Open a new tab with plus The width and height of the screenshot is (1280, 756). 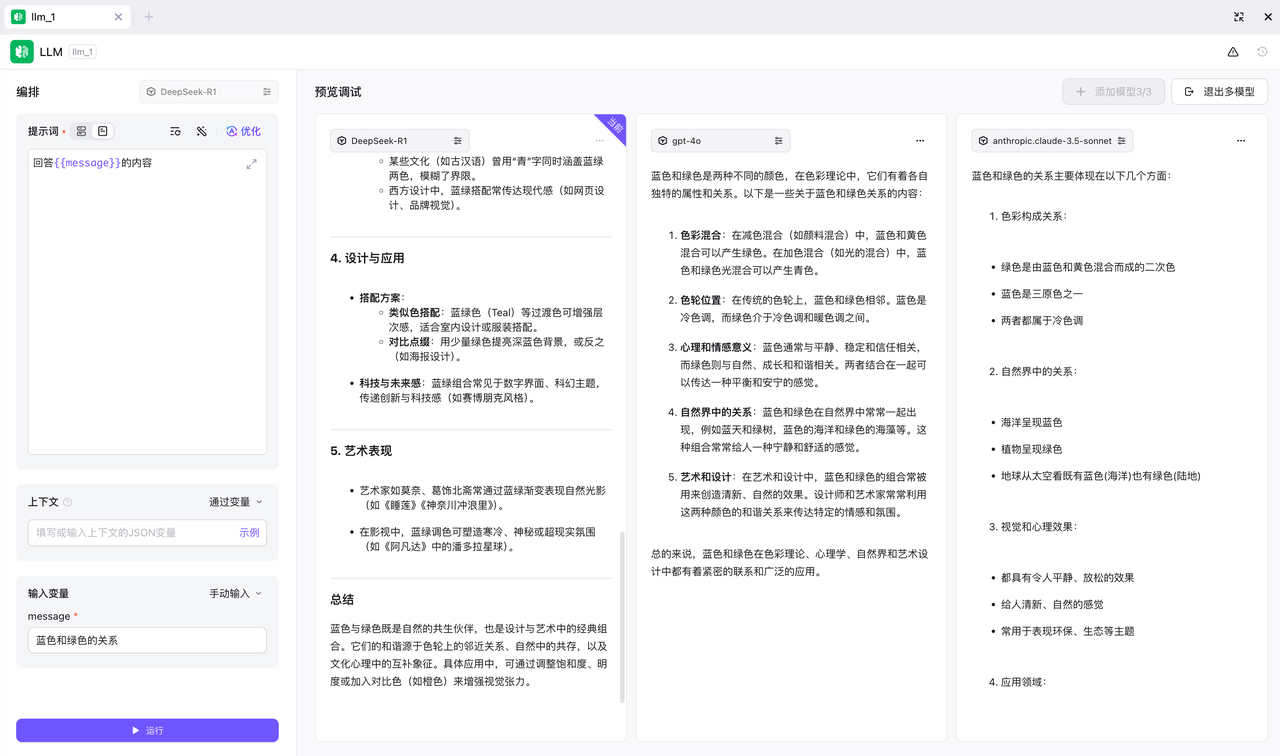(x=149, y=17)
